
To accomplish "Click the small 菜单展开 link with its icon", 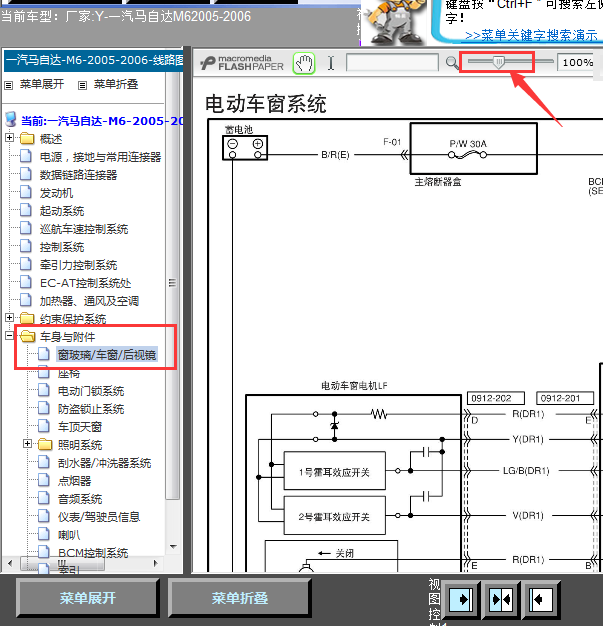I will pyautogui.click(x=34, y=84).
